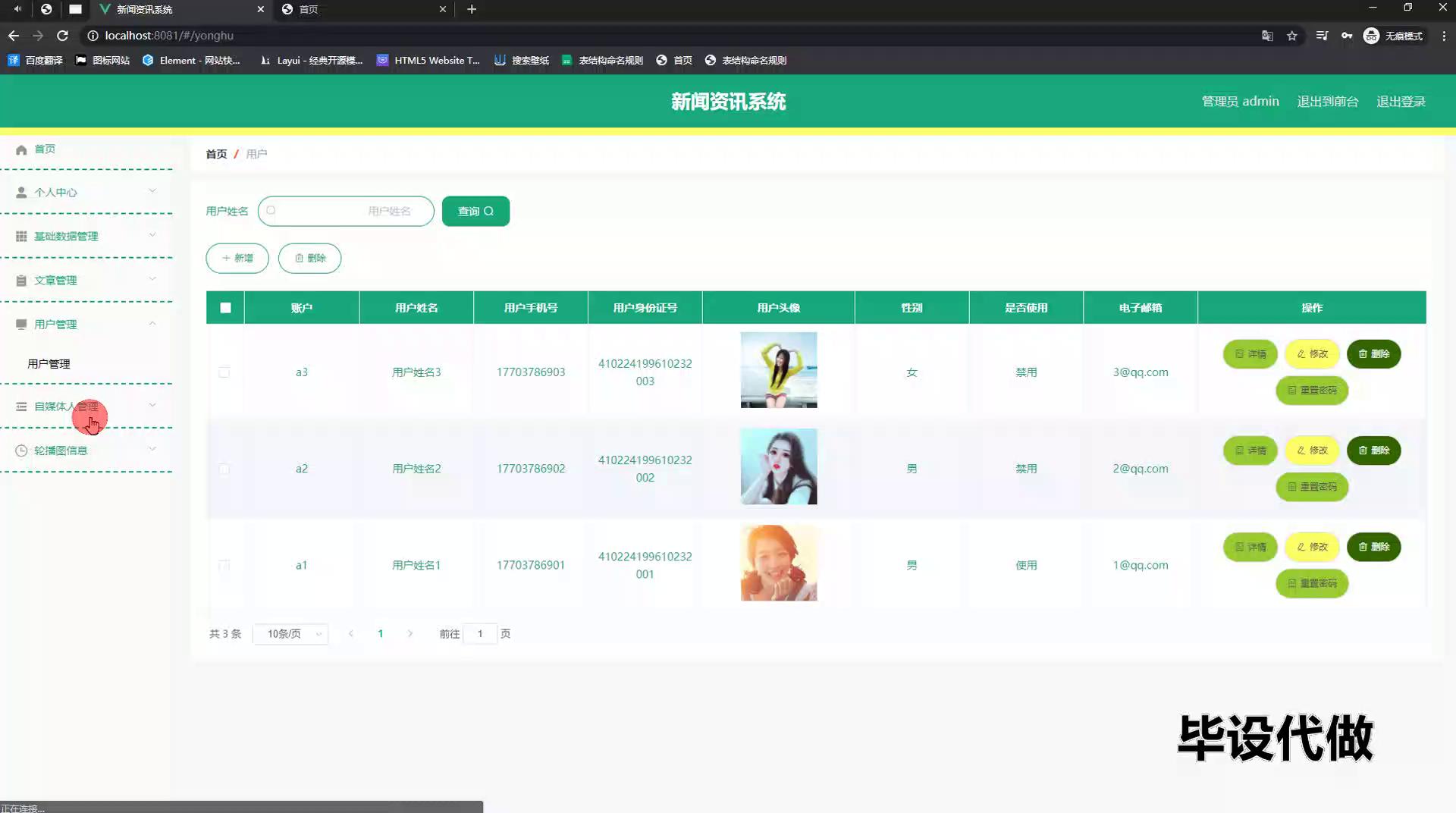The width and height of the screenshot is (1456, 813).
Task: Reset password for user a3
Action: point(1311,391)
